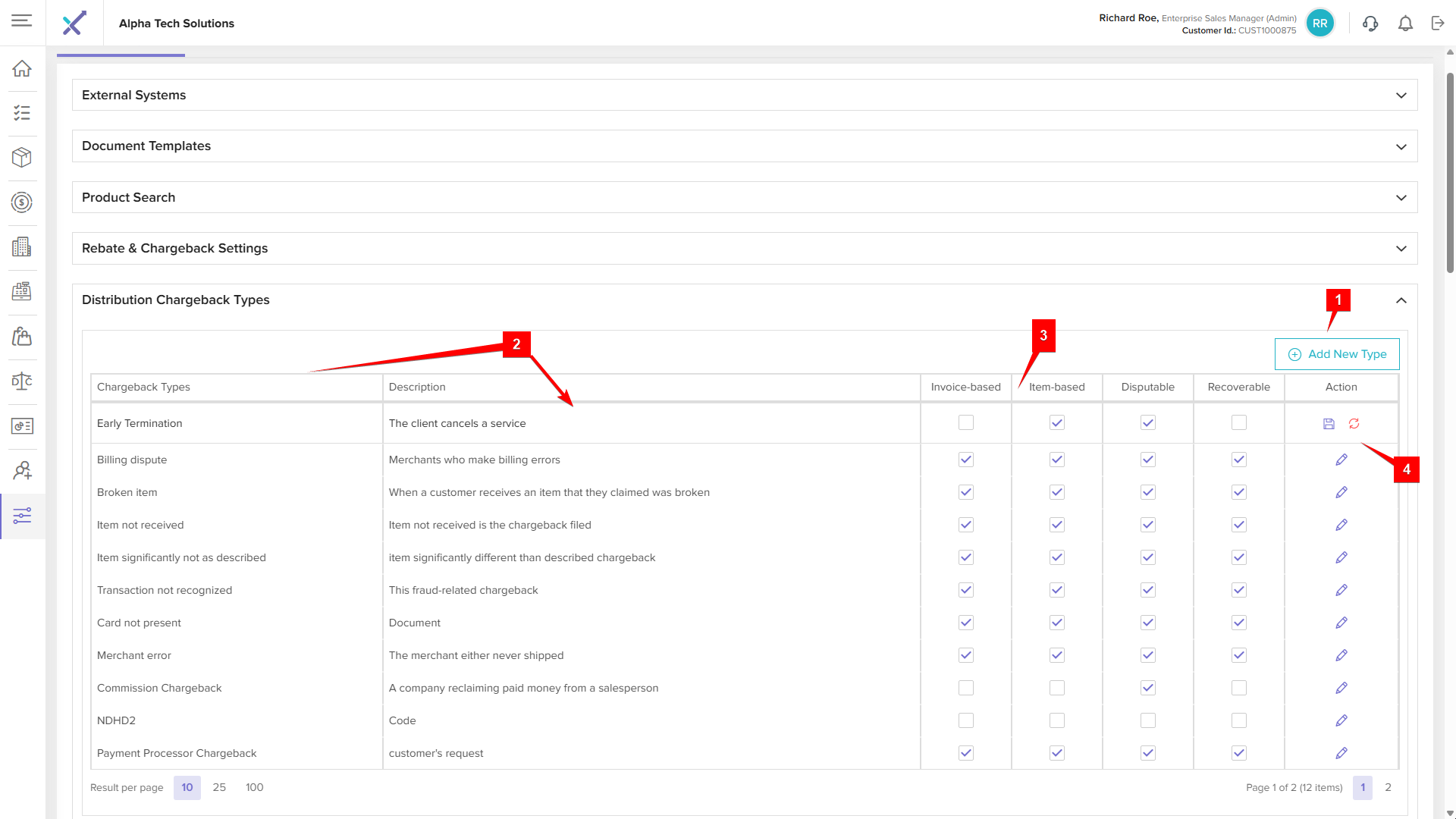This screenshot has width=1456, height=819.
Task: Open the balance scale sidebar icon
Action: (x=22, y=381)
